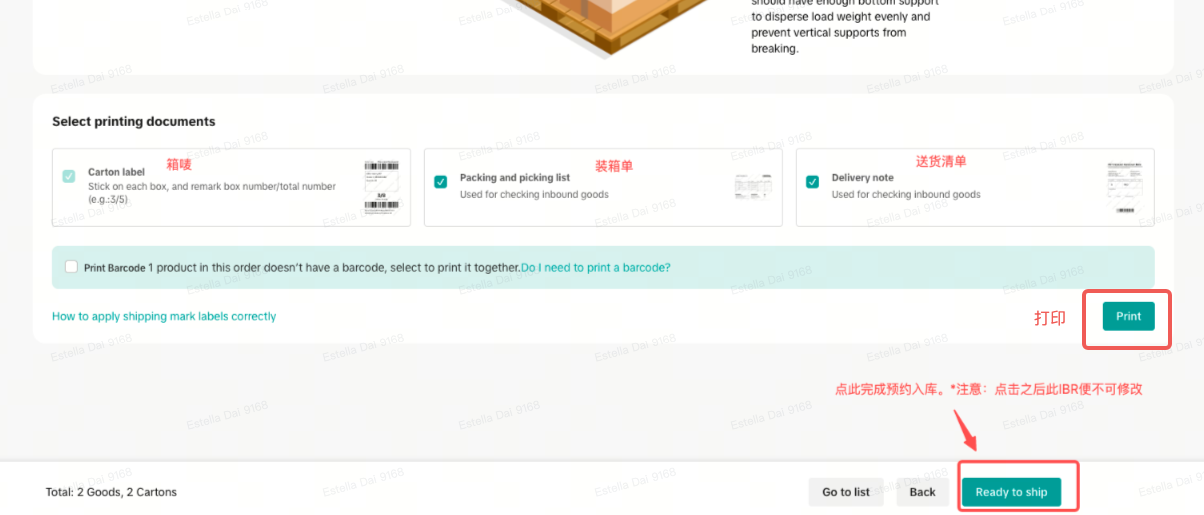Open 'Do I need to print a barcode?' link
The width and height of the screenshot is (1204, 515).
click(x=596, y=268)
